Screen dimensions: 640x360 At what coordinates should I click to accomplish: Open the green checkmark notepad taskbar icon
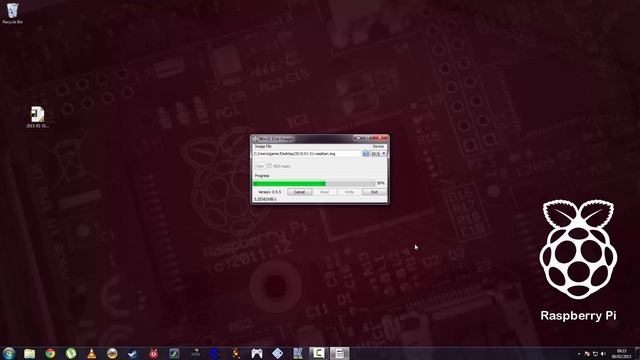(x=174, y=353)
